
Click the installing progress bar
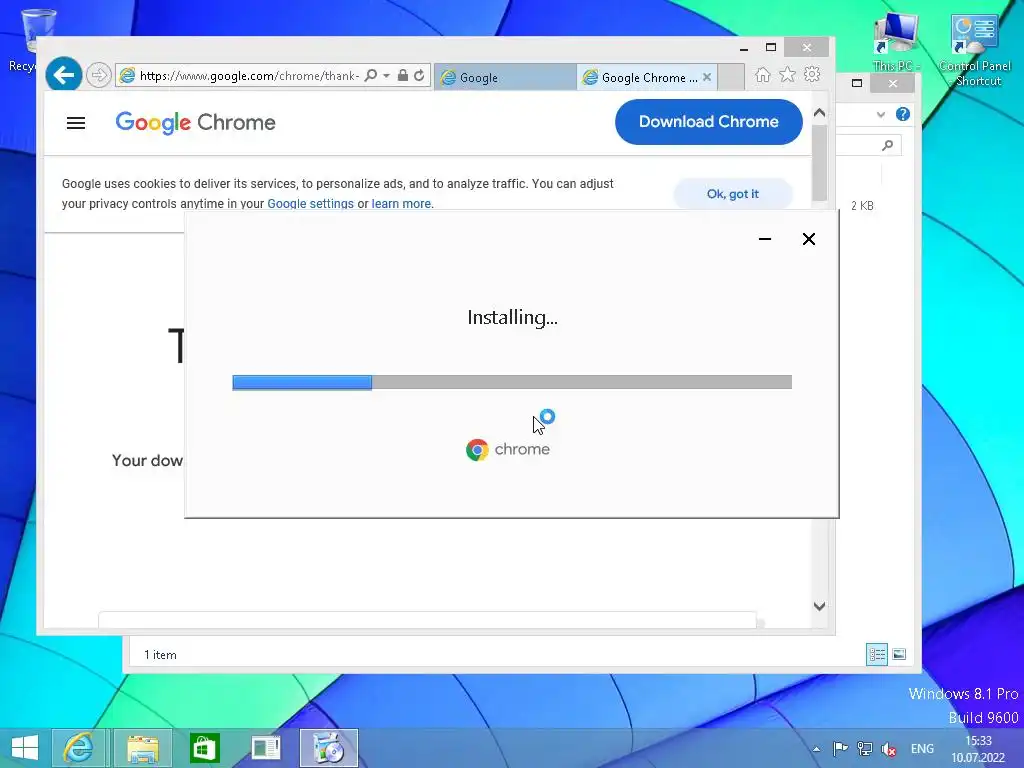[x=512, y=382]
